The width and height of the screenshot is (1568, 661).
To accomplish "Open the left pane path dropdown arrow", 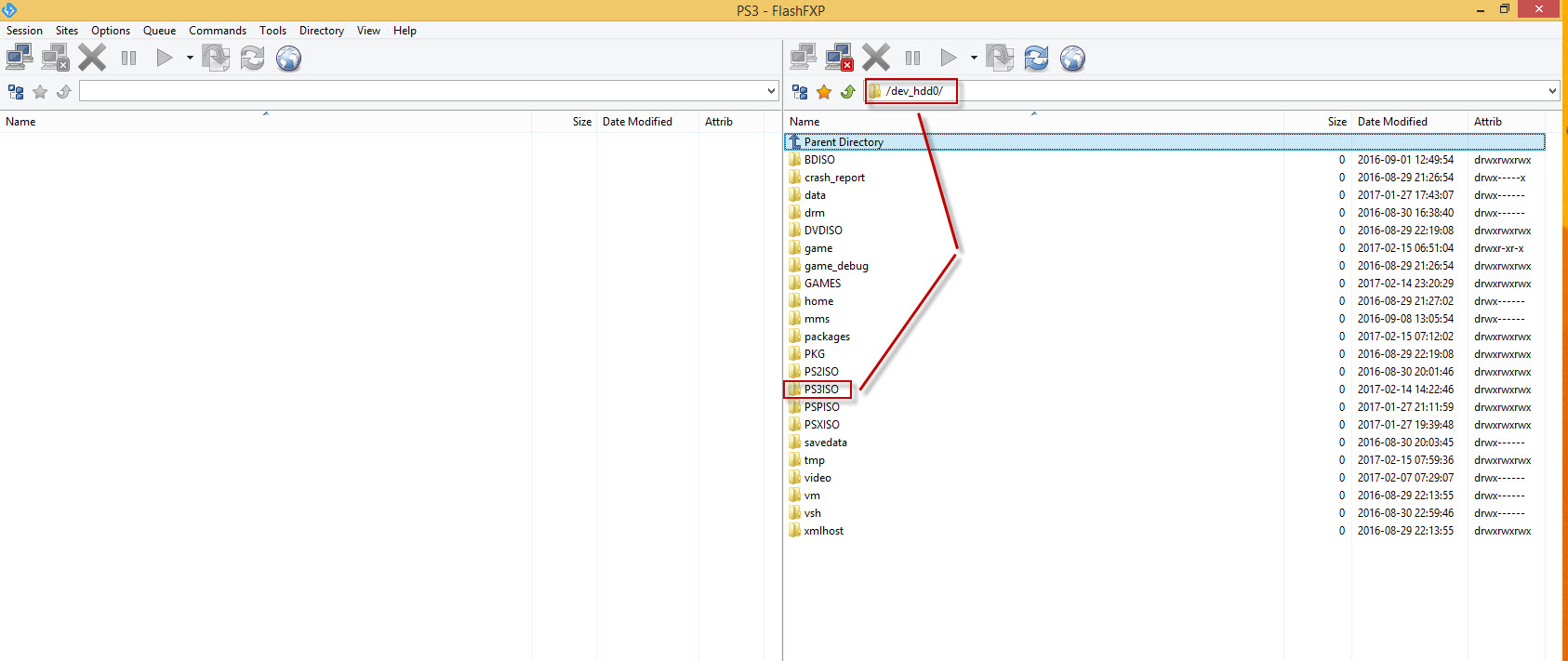I will (771, 91).
